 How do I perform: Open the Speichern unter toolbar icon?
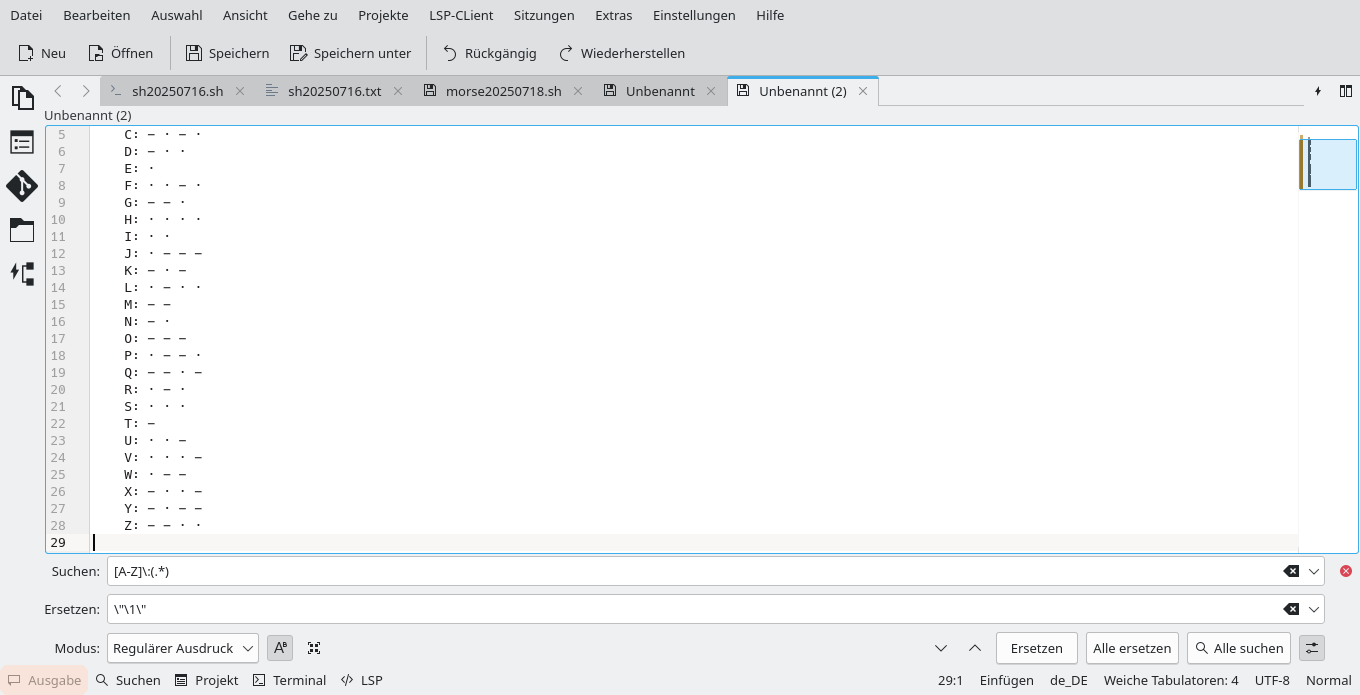(350, 53)
